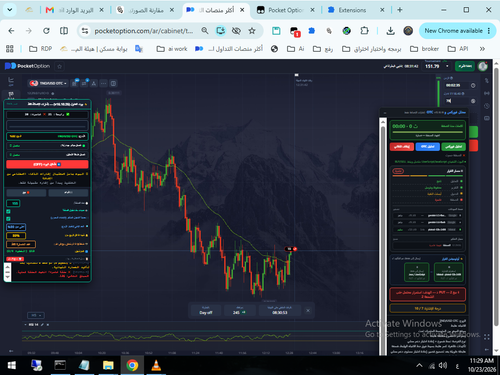
Task: Switch to the Extensions browser tab
Action: coord(356,10)
